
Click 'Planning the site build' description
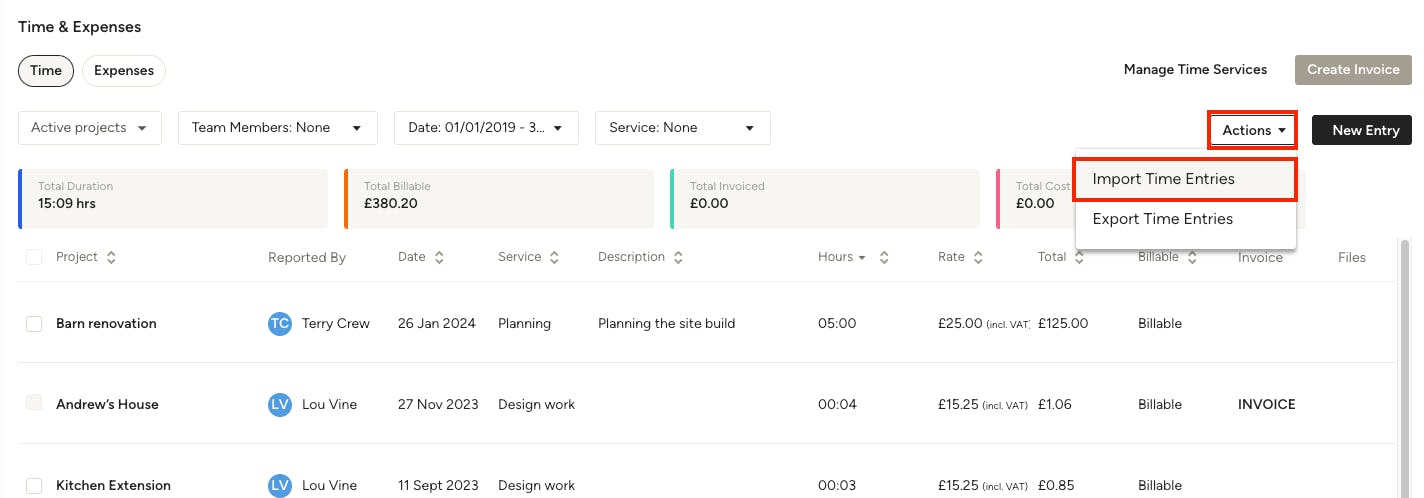(x=666, y=323)
